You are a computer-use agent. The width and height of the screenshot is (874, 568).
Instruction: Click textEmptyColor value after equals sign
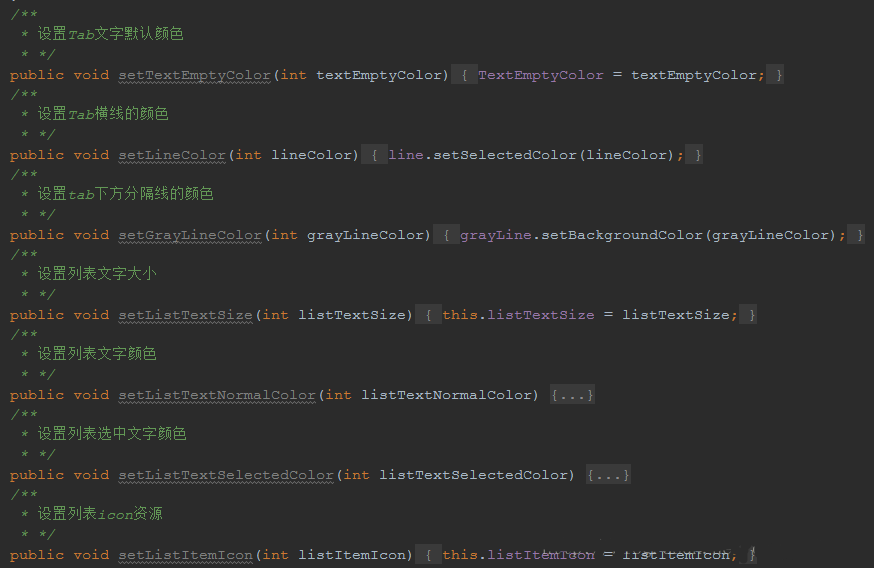tap(694, 75)
